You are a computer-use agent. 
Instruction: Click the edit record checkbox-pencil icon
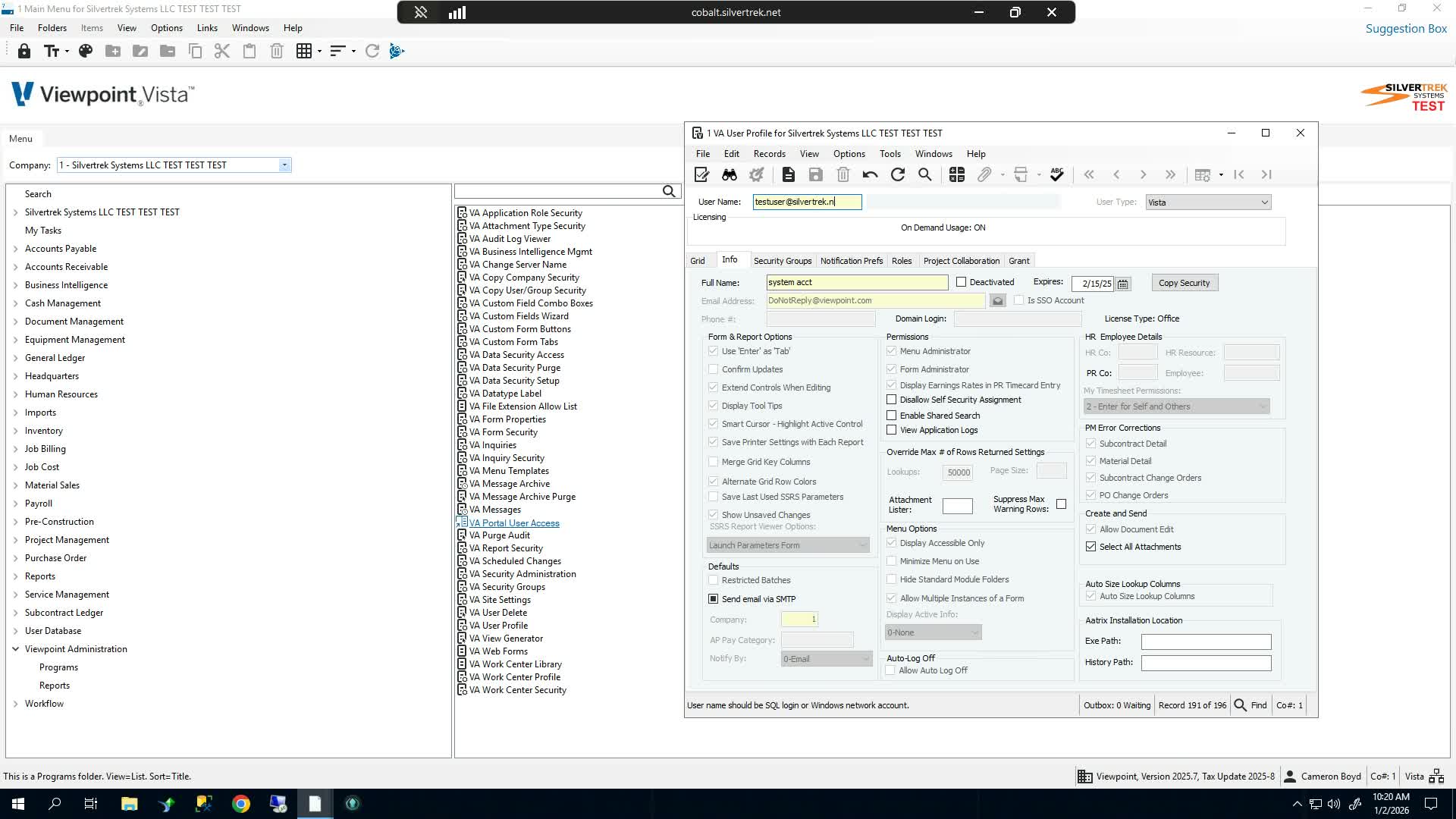[x=702, y=174]
